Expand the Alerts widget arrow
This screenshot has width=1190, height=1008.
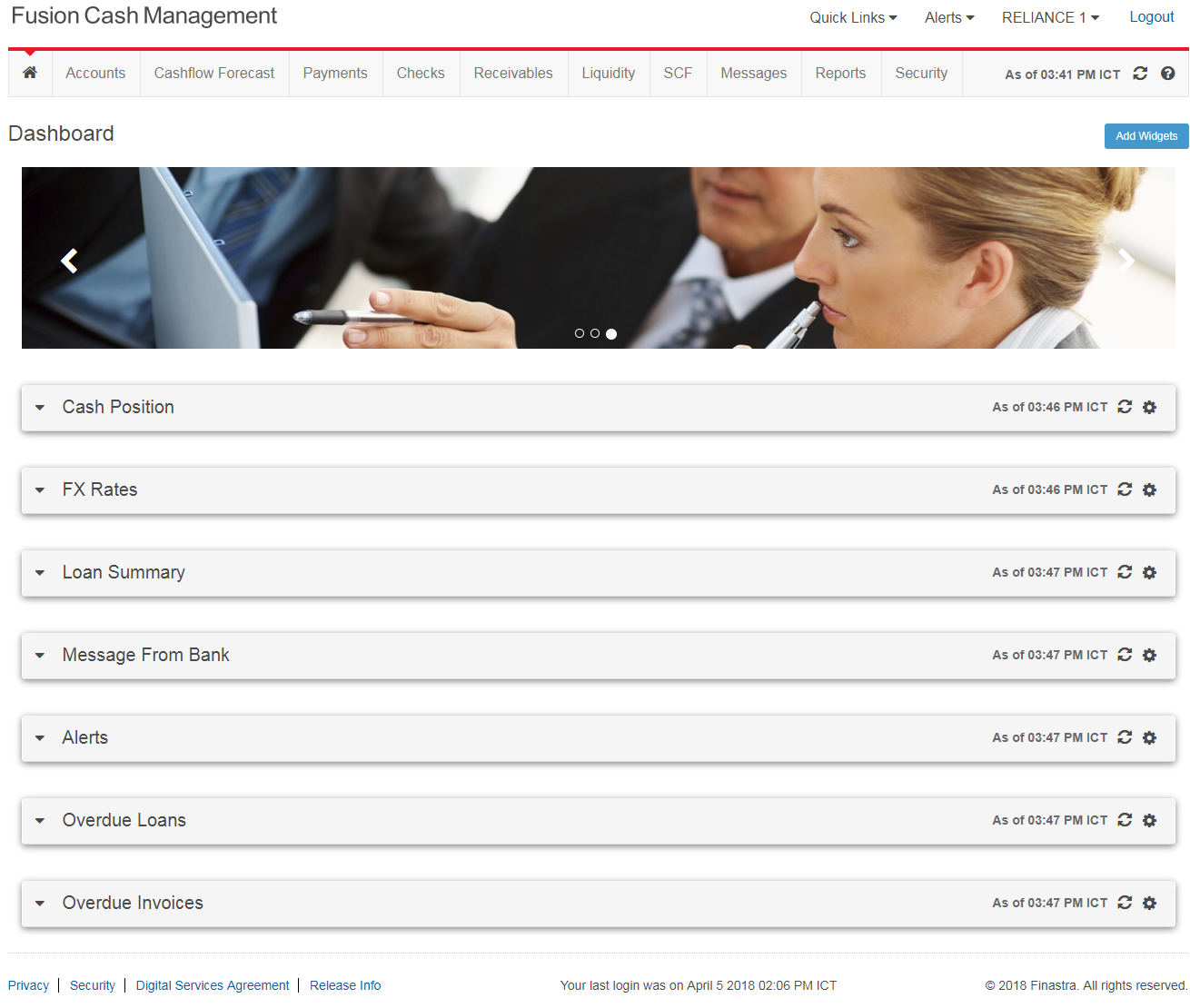click(x=40, y=738)
